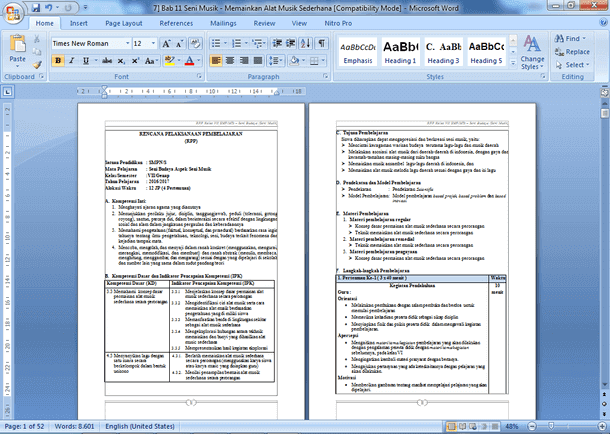This screenshot has width=610, height=434.
Task: Toggle Bold formatting
Action: [x=58, y=61]
